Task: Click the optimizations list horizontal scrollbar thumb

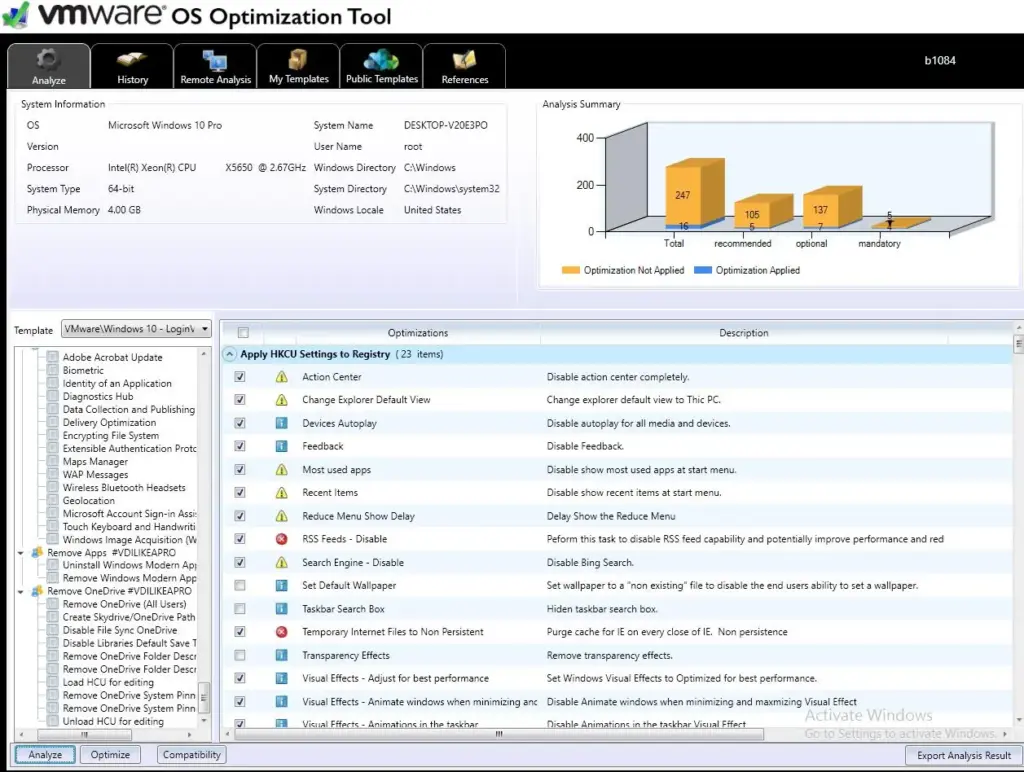Action: coord(499,734)
